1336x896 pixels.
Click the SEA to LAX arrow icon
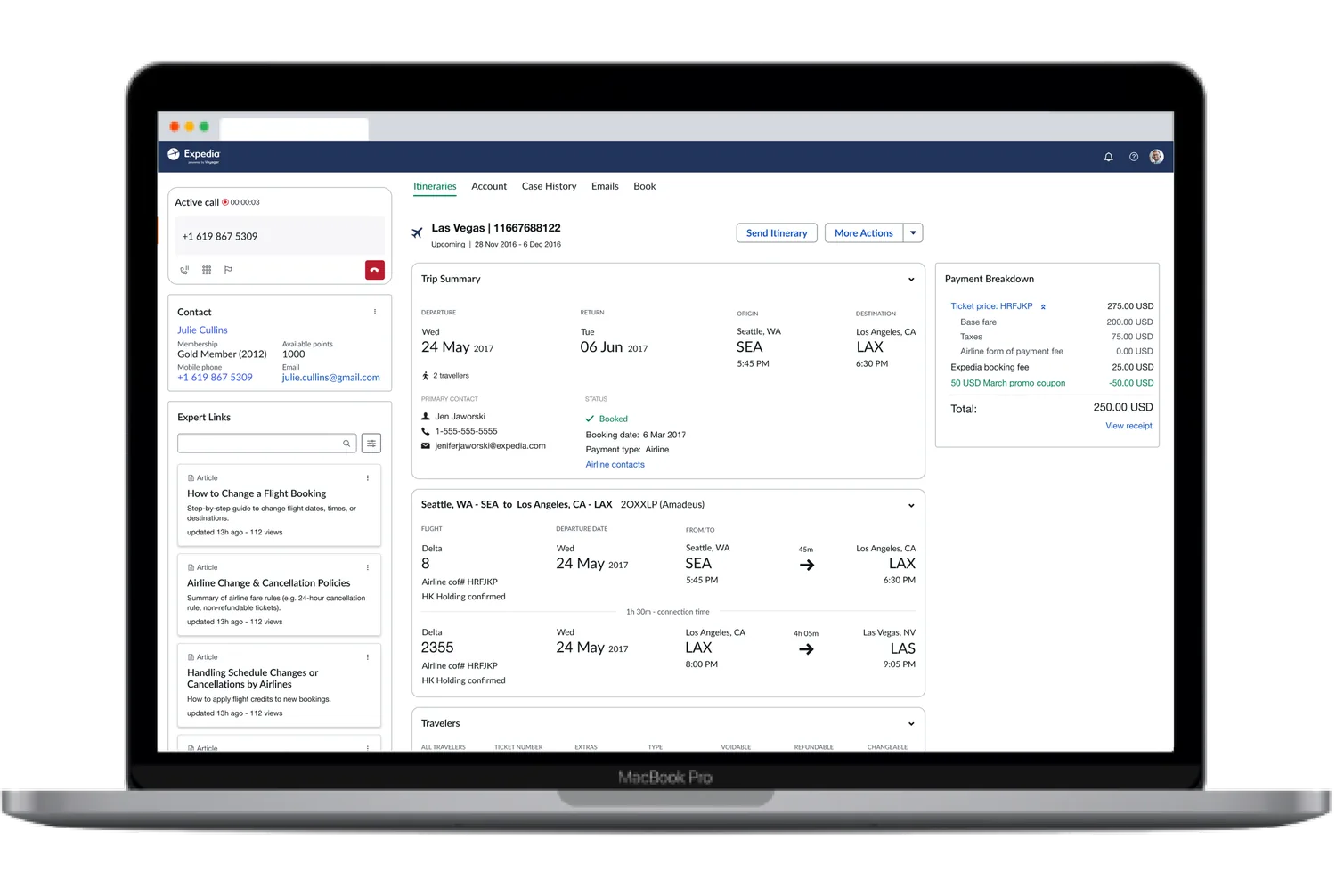pos(807,566)
